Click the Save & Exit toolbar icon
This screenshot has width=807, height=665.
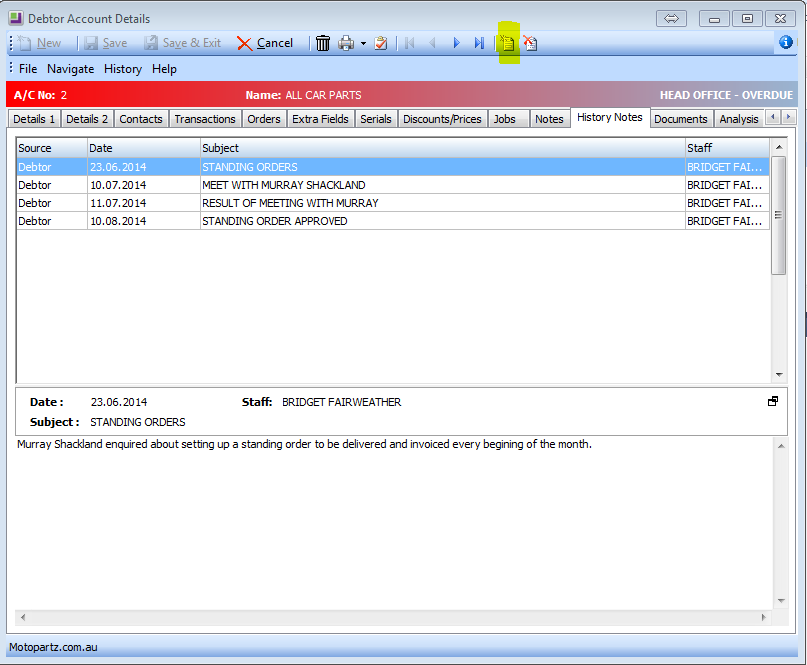coord(151,43)
